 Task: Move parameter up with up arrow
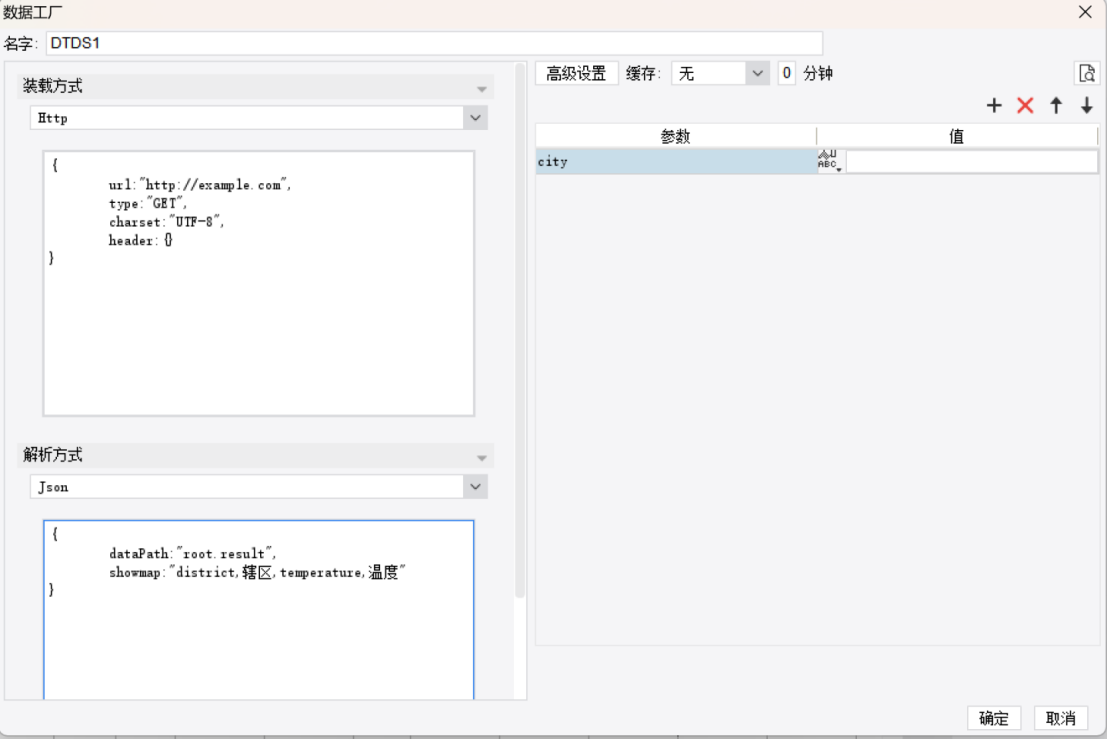(x=1056, y=106)
